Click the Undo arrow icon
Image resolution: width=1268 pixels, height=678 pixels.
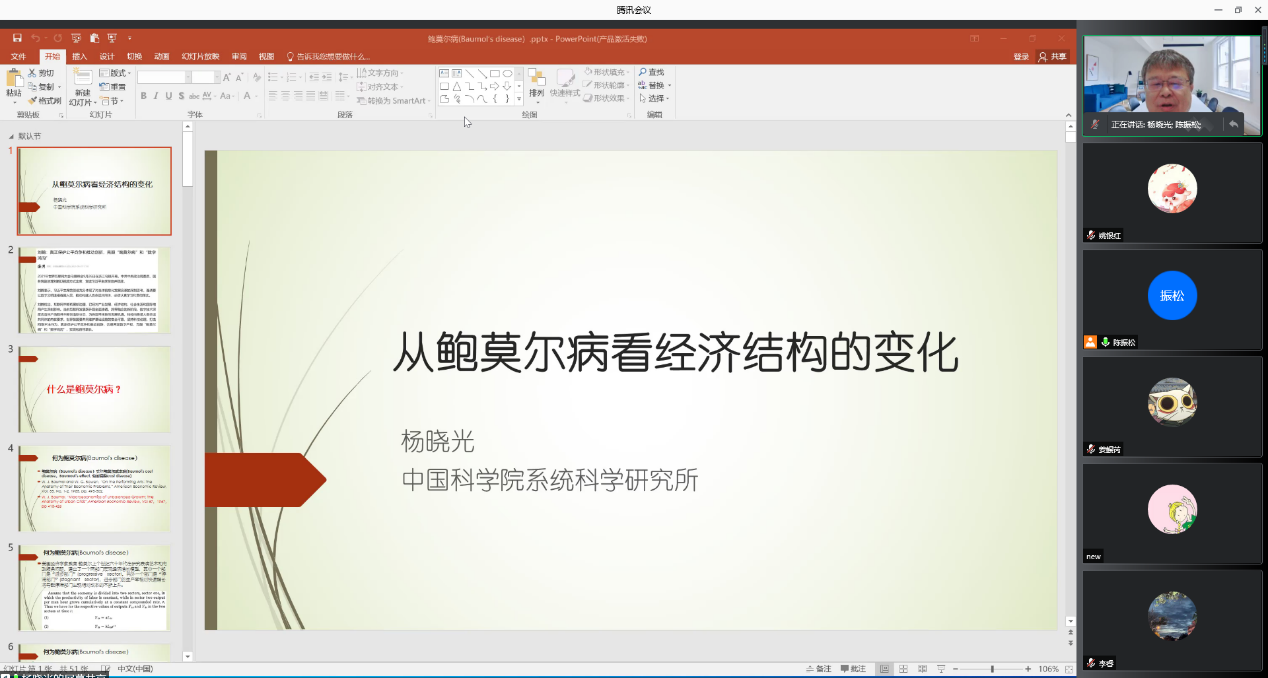click(35, 38)
